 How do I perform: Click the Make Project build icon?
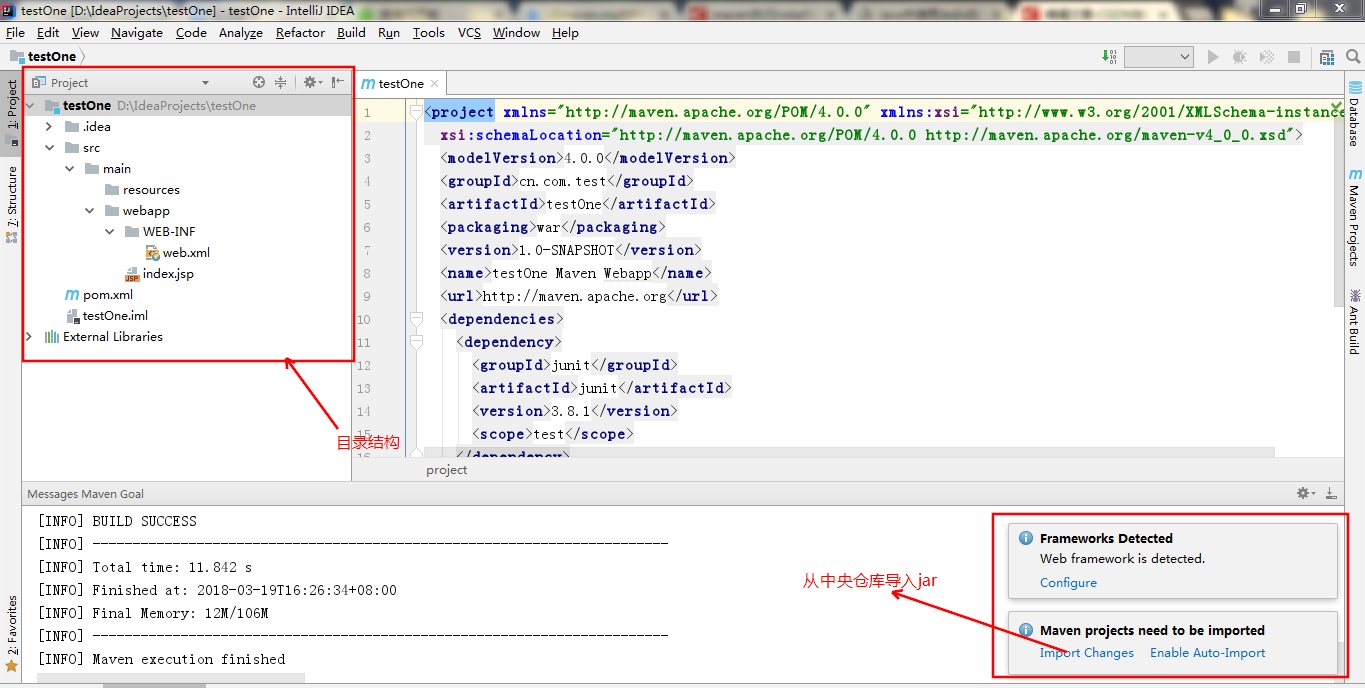click(x=1109, y=57)
